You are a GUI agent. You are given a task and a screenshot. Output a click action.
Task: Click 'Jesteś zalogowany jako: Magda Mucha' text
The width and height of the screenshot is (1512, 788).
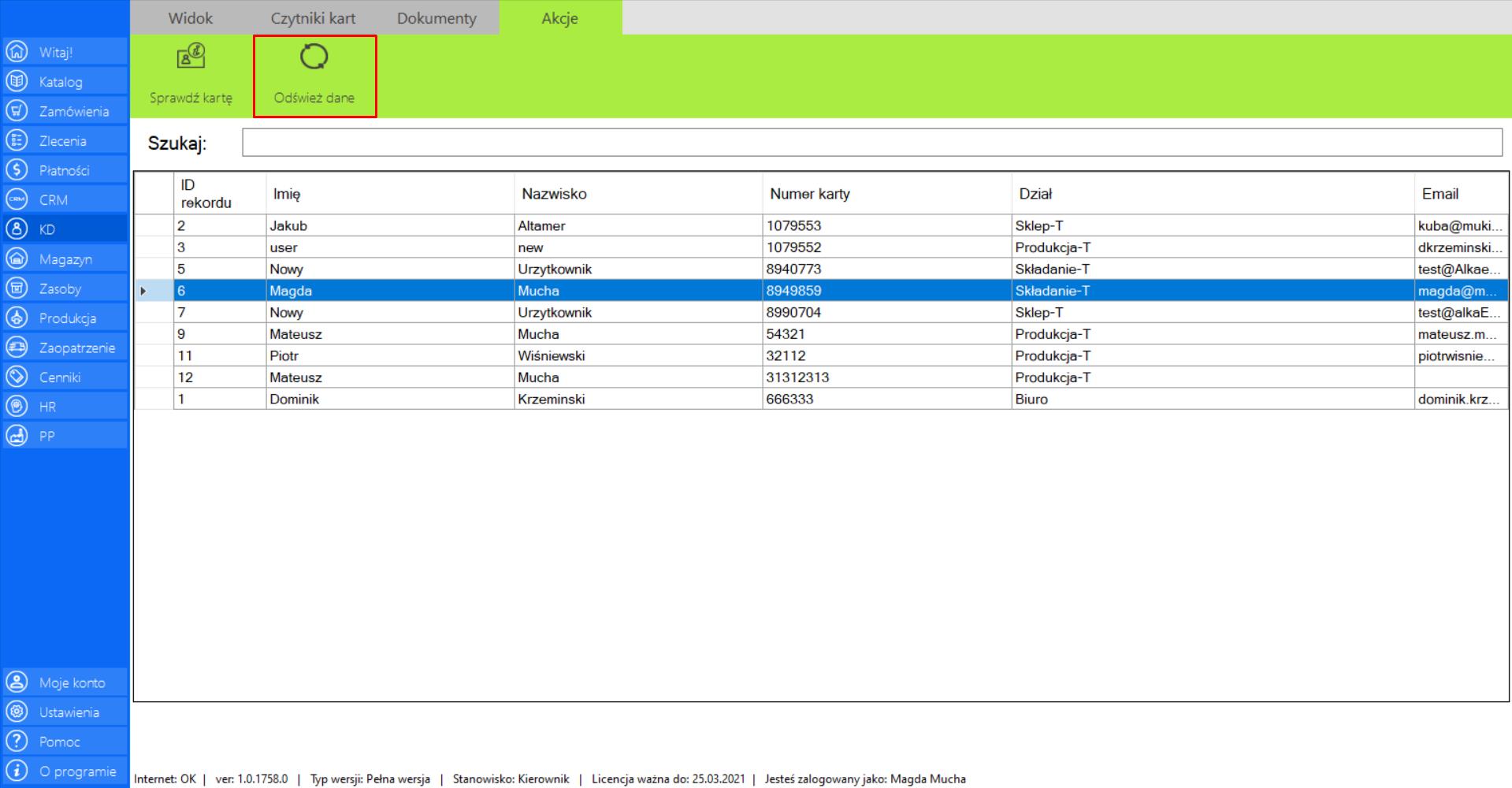pos(865,779)
